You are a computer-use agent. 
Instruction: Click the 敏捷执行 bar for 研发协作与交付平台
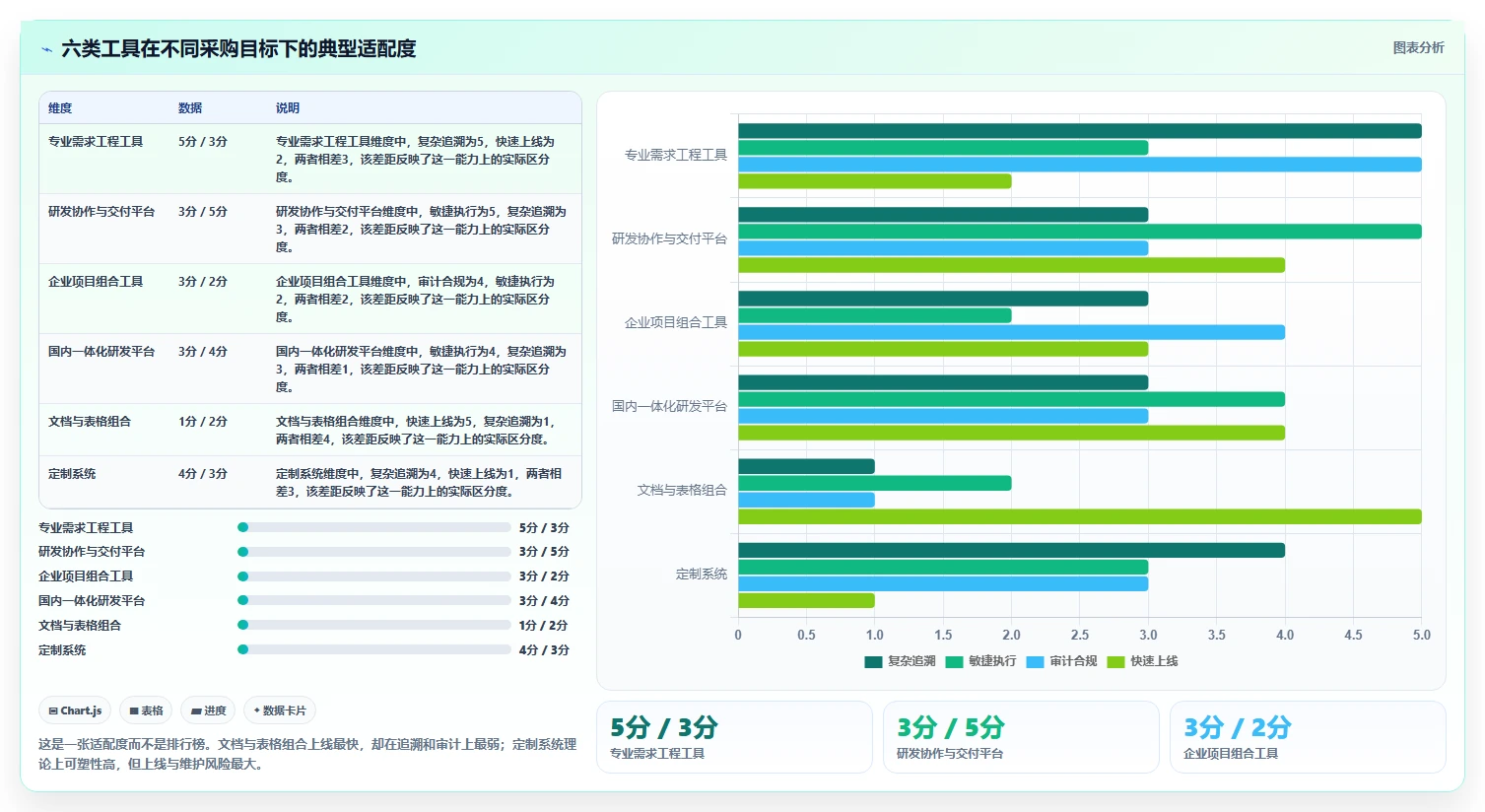pyautogui.click(x=1080, y=232)
